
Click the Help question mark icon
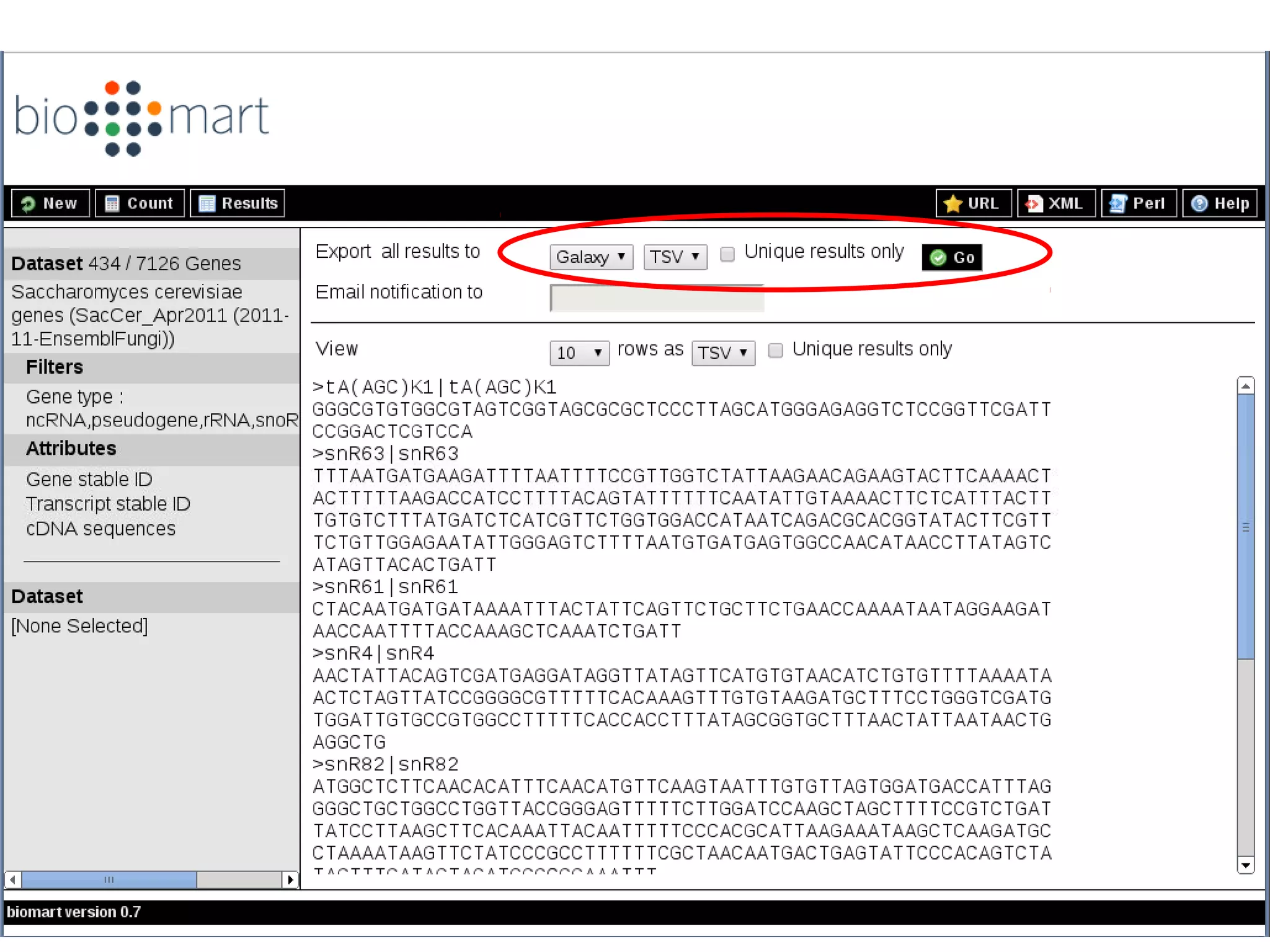[1199, 204]
